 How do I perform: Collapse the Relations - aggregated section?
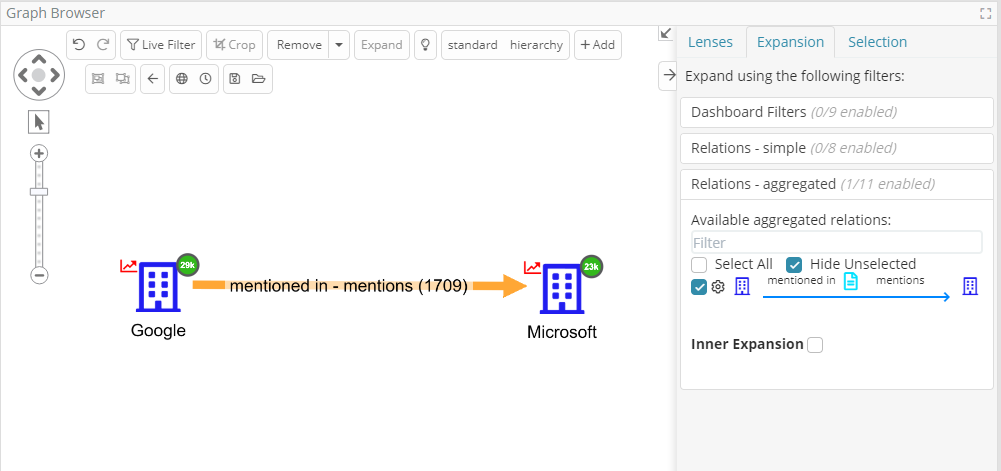pyautogui.click(x=837, y=184)
